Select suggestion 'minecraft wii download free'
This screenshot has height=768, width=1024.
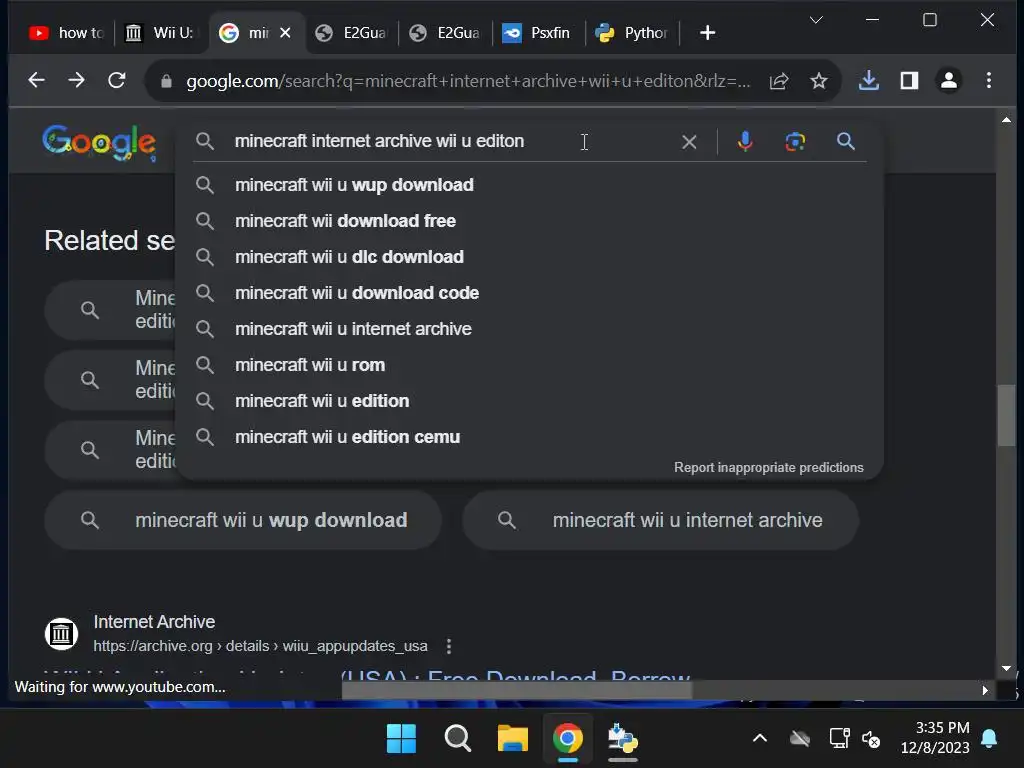click(530, 221)
